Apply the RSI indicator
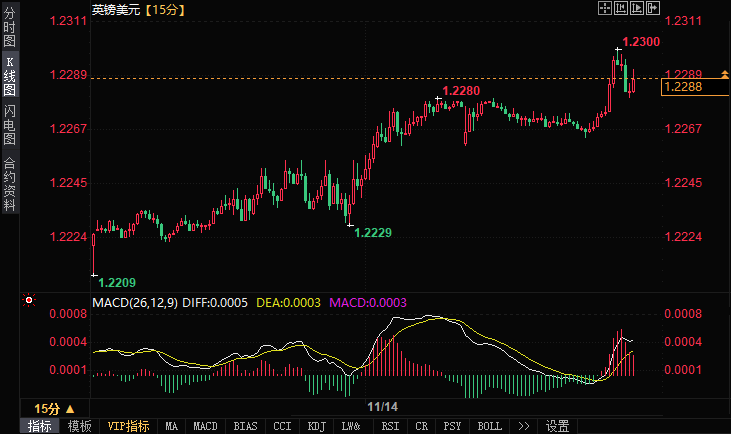Image resolution: width=731 pixels, height=434 pixels. (390, 426)
